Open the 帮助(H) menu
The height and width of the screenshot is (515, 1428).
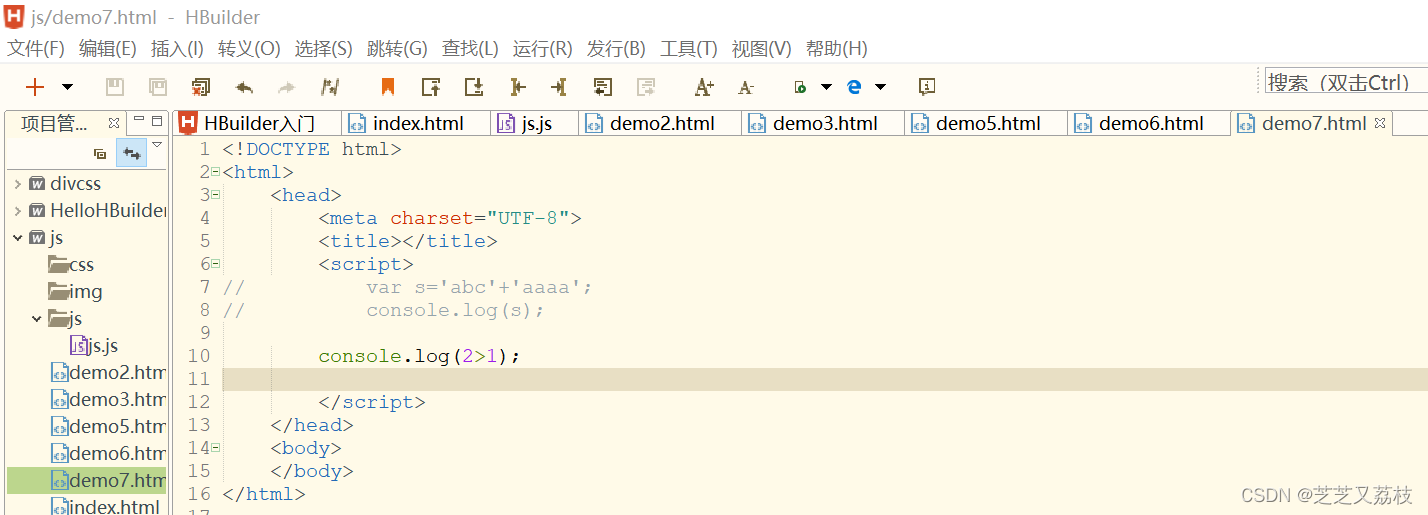click(x=836, y=48)
